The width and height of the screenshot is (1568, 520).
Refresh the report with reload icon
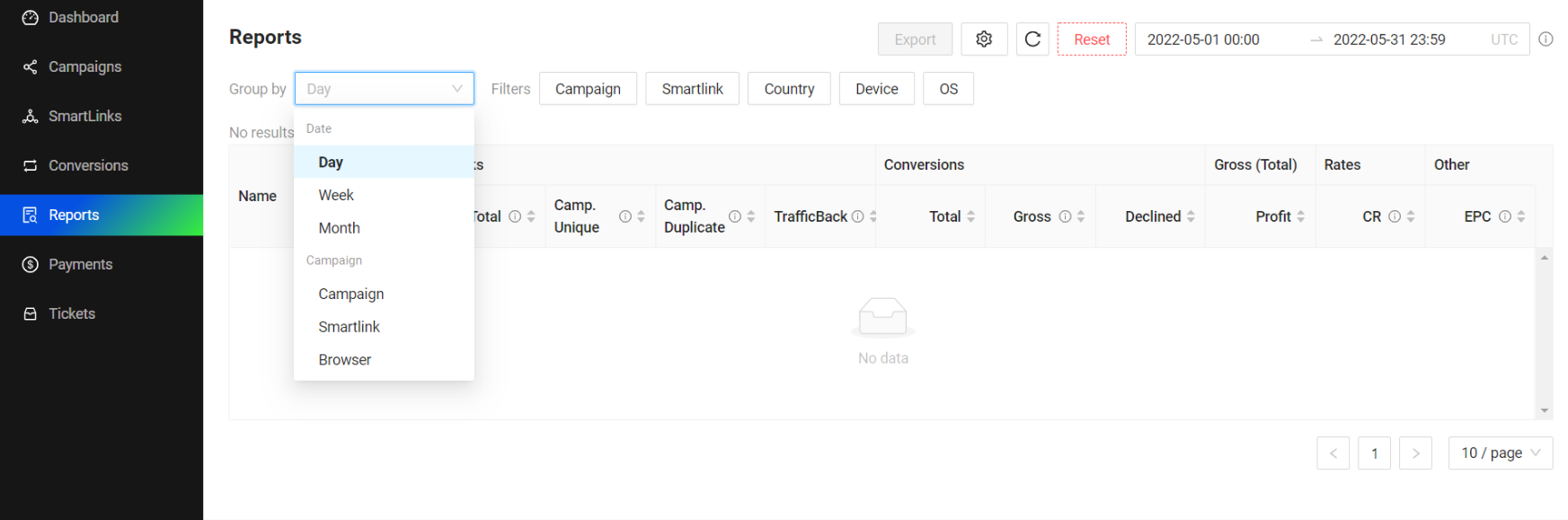1032,40
